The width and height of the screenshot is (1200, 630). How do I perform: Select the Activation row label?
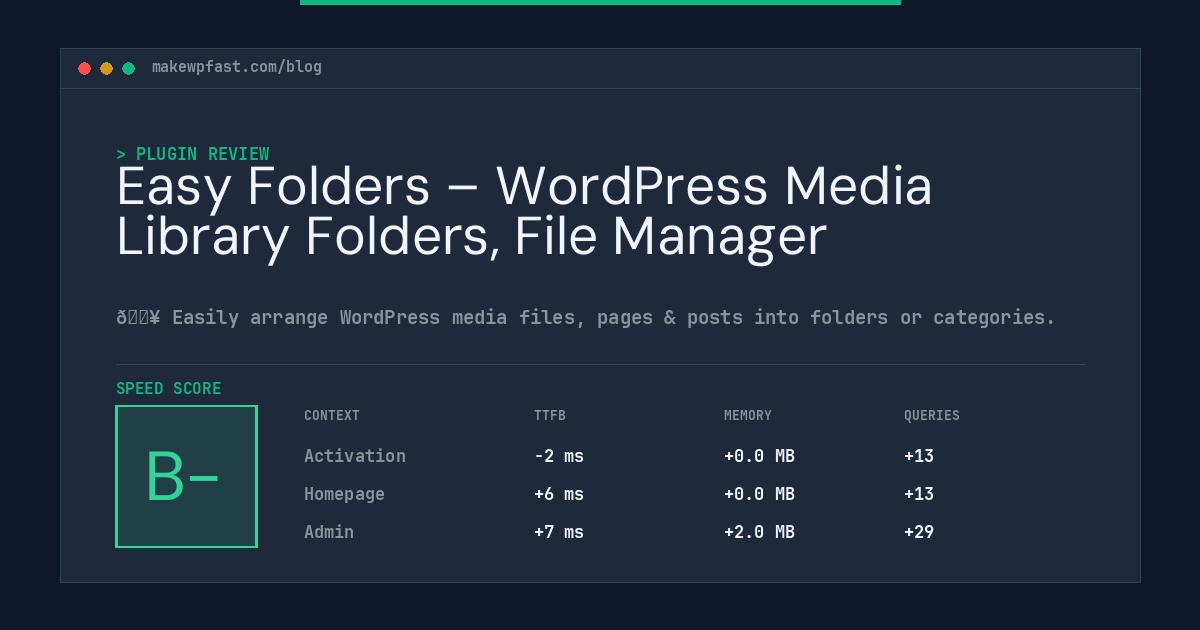(355, 456)
